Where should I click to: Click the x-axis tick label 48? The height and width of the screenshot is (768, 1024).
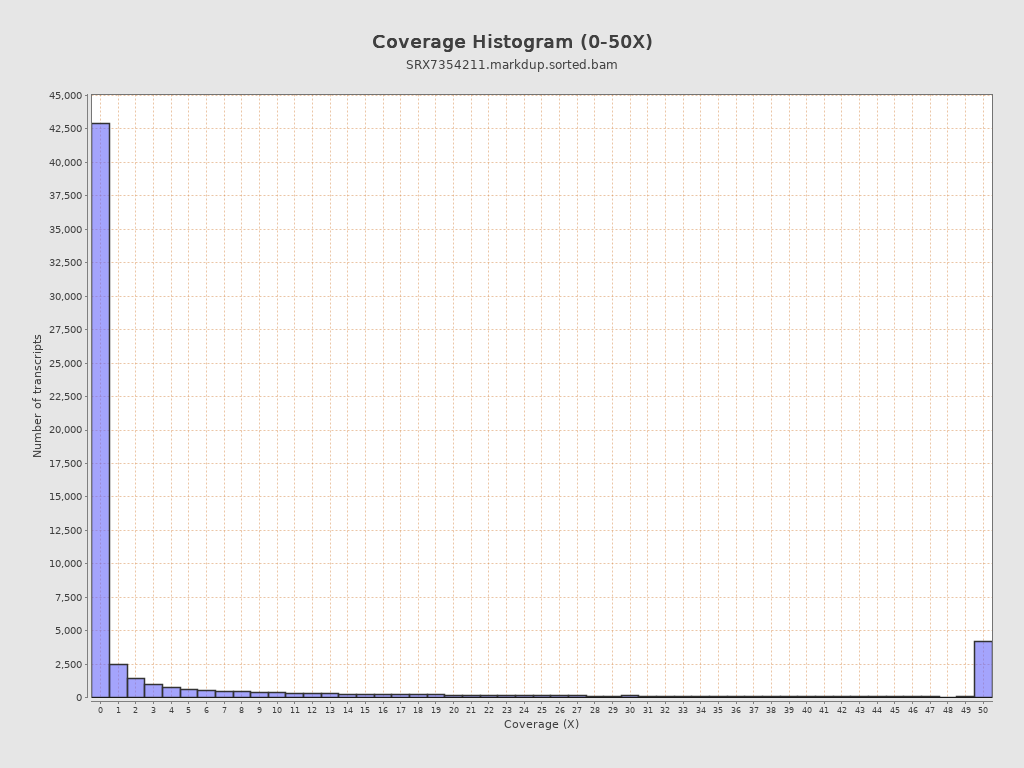pos(948,710)
